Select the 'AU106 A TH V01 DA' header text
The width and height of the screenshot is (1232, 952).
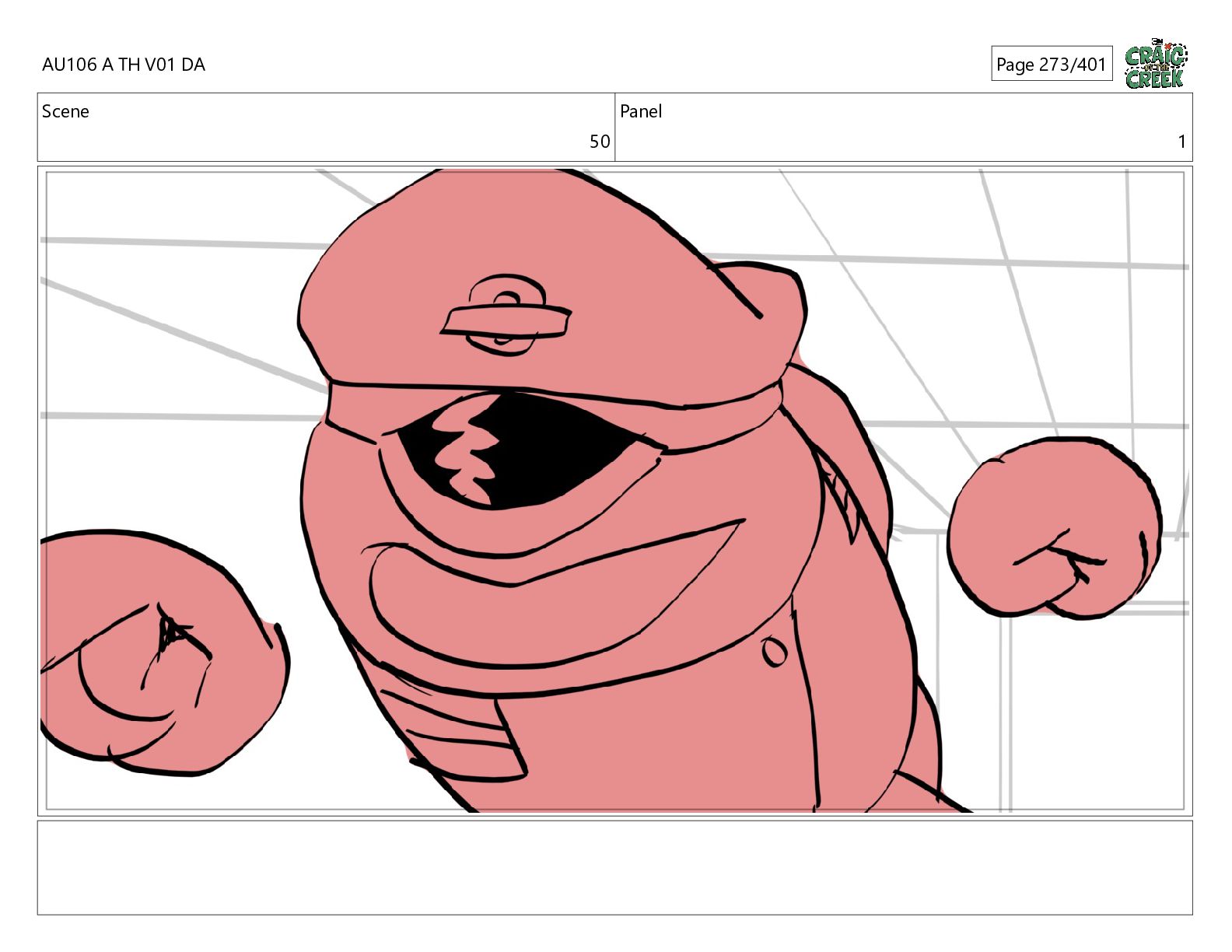pos(124,65)
